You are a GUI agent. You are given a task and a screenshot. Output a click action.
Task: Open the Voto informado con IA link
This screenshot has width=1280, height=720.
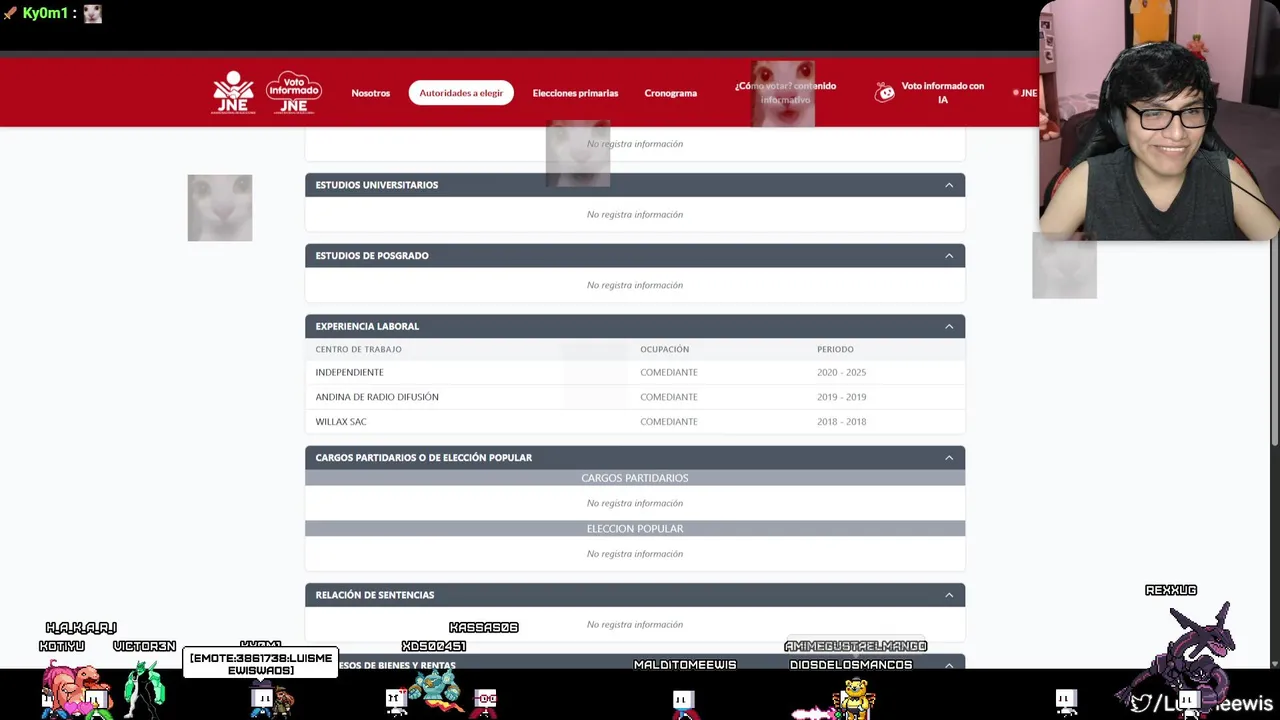(943, 93)
